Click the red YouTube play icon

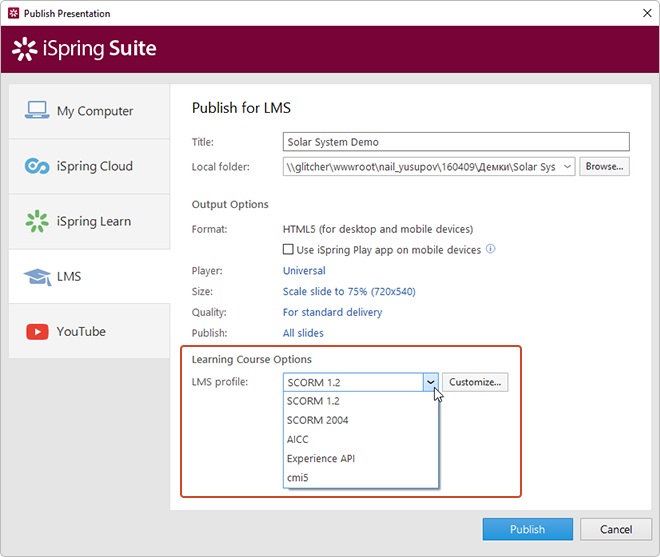tap(37, 332)
